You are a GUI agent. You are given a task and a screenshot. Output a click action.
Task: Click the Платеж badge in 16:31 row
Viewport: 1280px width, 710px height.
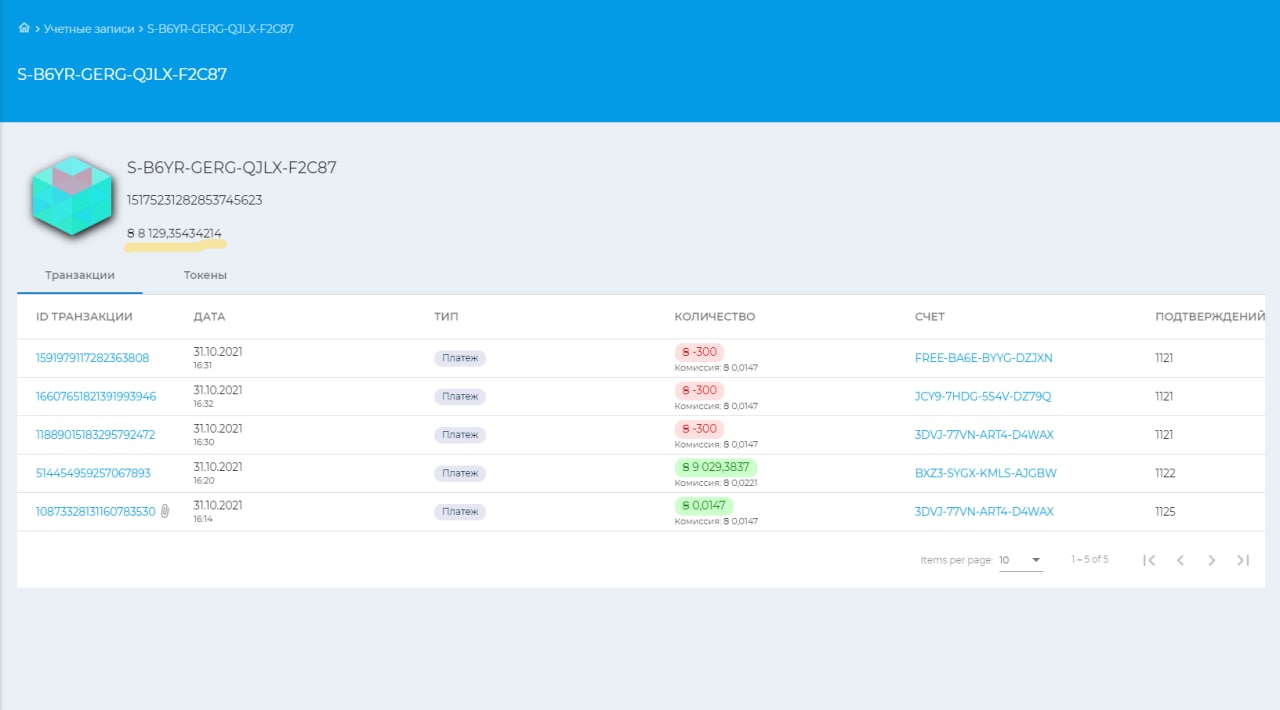click(460, 358)
